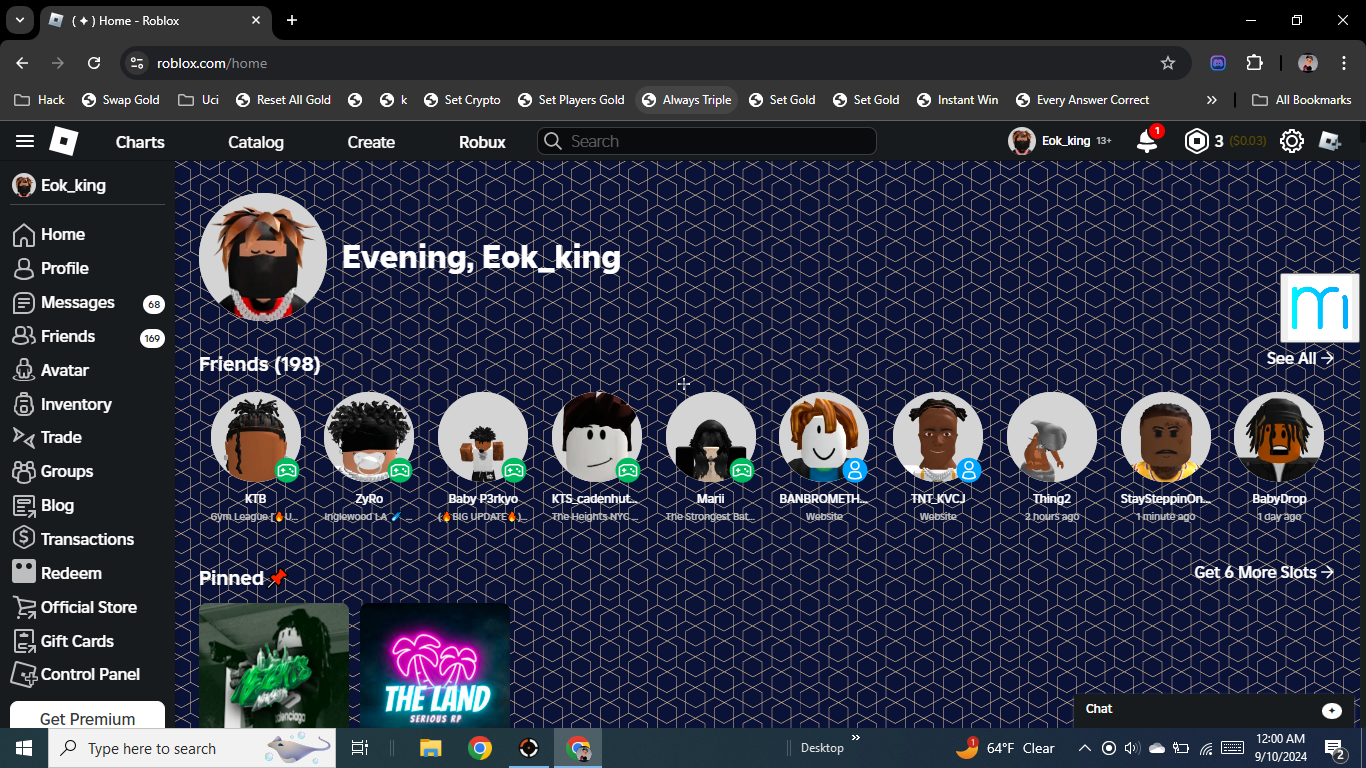The height and width of the screenshot is (768, 1366).
Task: Open the All Bookmarks folder
Action: pyautogui.click(x=1302, y=100)
